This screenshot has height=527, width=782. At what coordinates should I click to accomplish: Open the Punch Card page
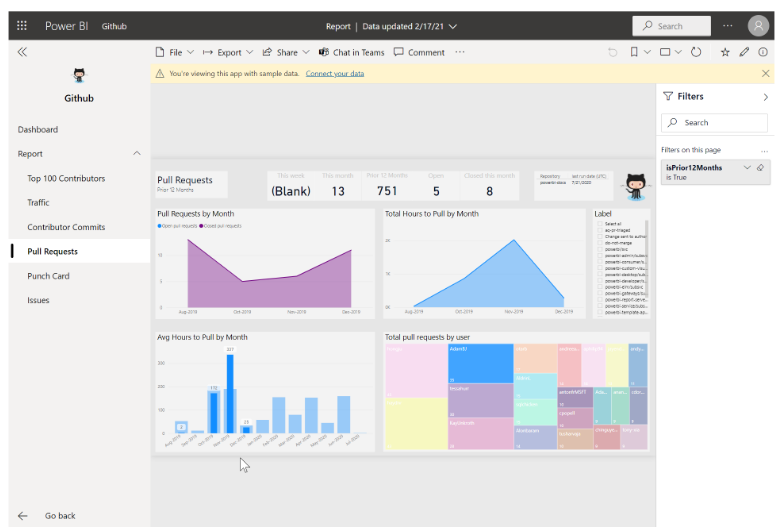click(x=48, y=276)
